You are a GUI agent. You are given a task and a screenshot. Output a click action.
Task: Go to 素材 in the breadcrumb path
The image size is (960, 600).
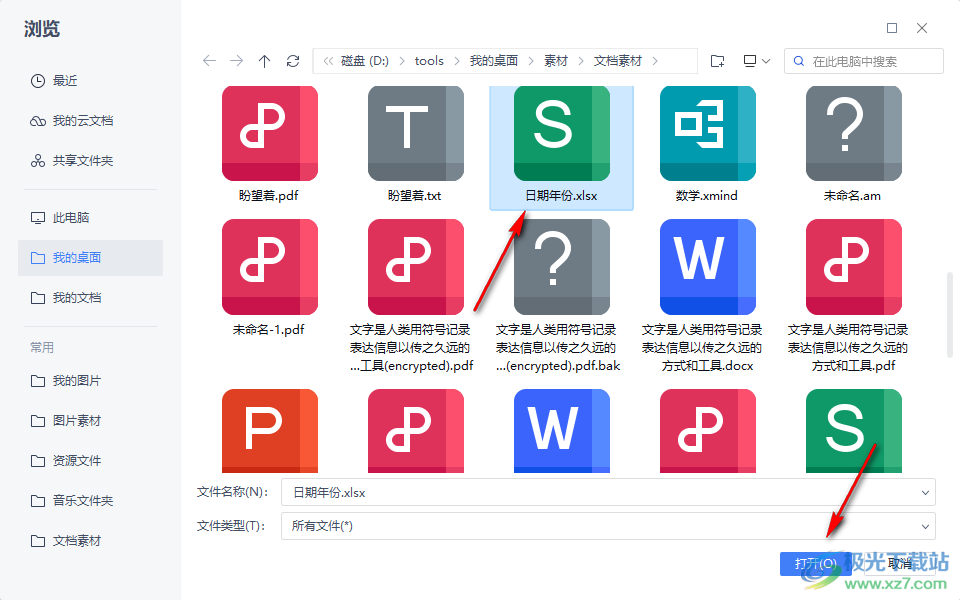(x=556, y=61)
